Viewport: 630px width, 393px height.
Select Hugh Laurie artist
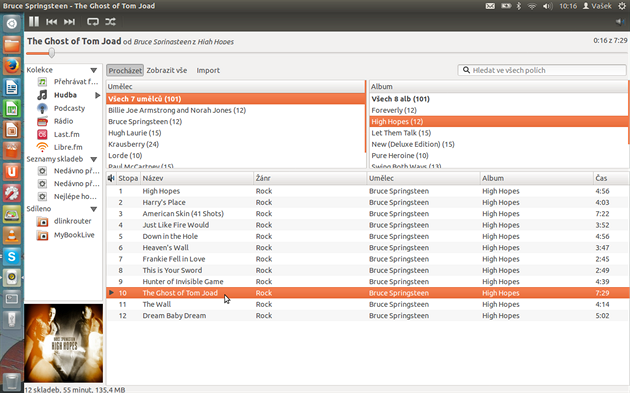pyautogui.click(x=235, y=133)
